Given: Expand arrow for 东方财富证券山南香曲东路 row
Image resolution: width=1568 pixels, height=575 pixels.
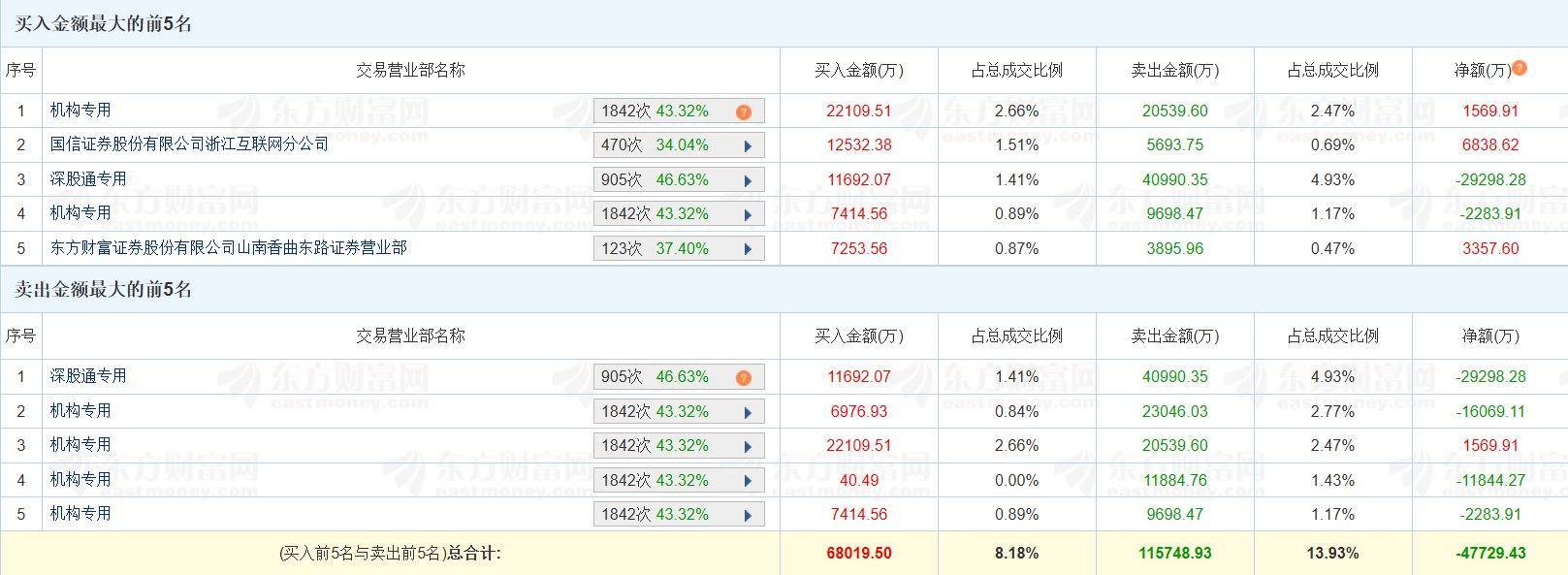Looking at the screenshot, I should click(748, 249).
